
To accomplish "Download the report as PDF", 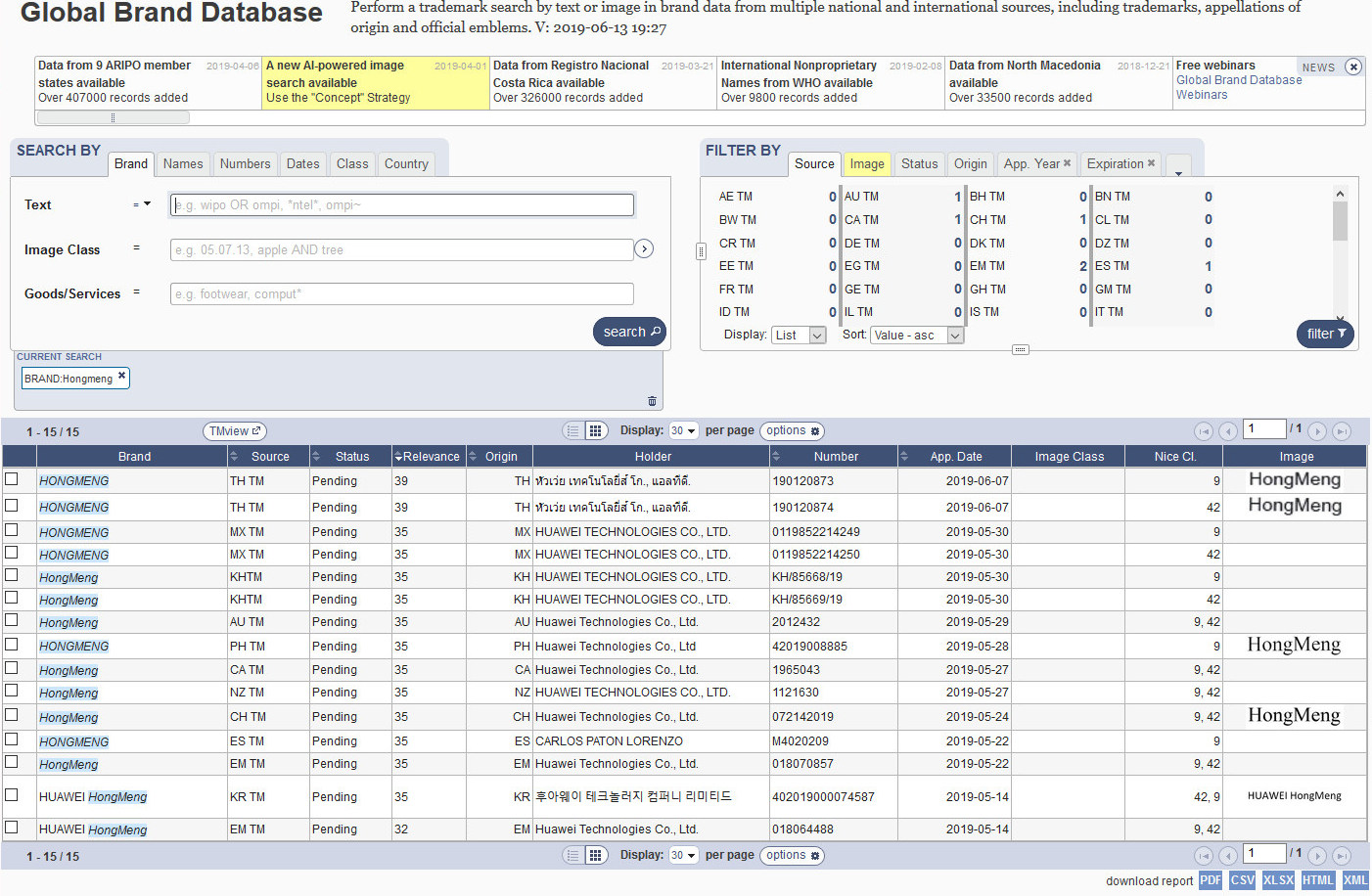I will (1211, 880).
